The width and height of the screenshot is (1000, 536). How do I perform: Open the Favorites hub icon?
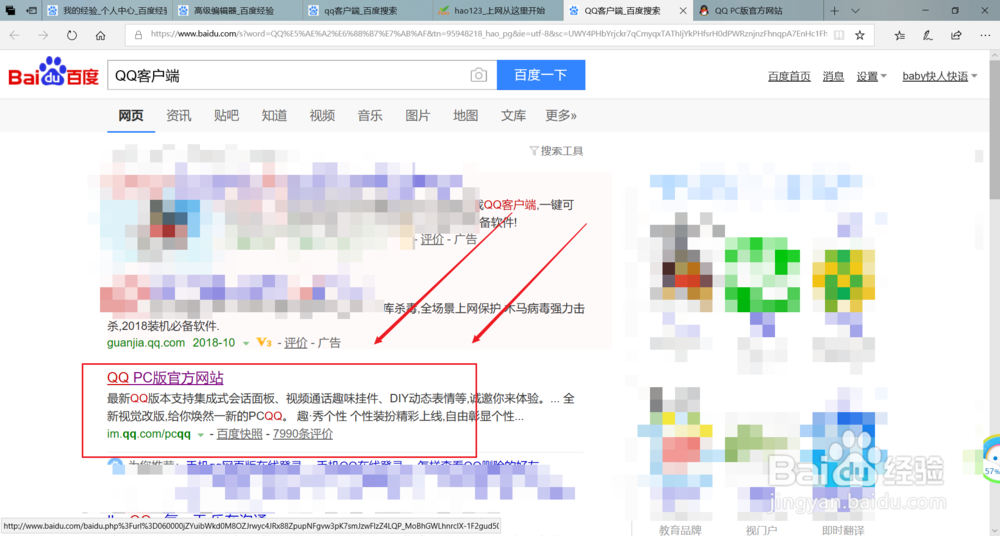click(x=899, y=35)
